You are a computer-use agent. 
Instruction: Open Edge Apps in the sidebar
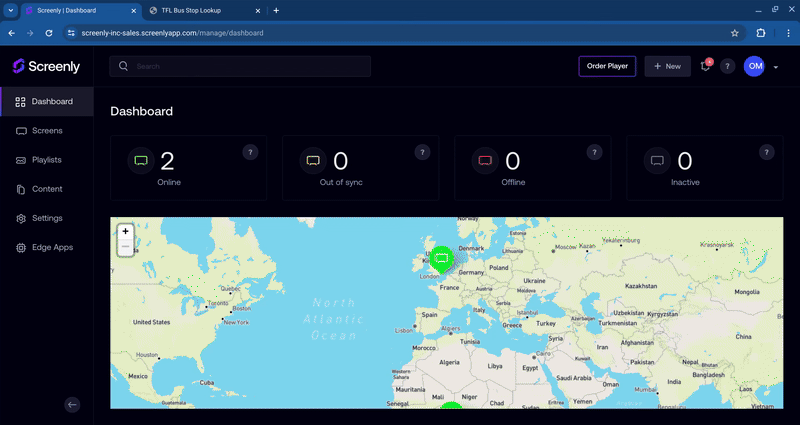(x=46, y=247)
